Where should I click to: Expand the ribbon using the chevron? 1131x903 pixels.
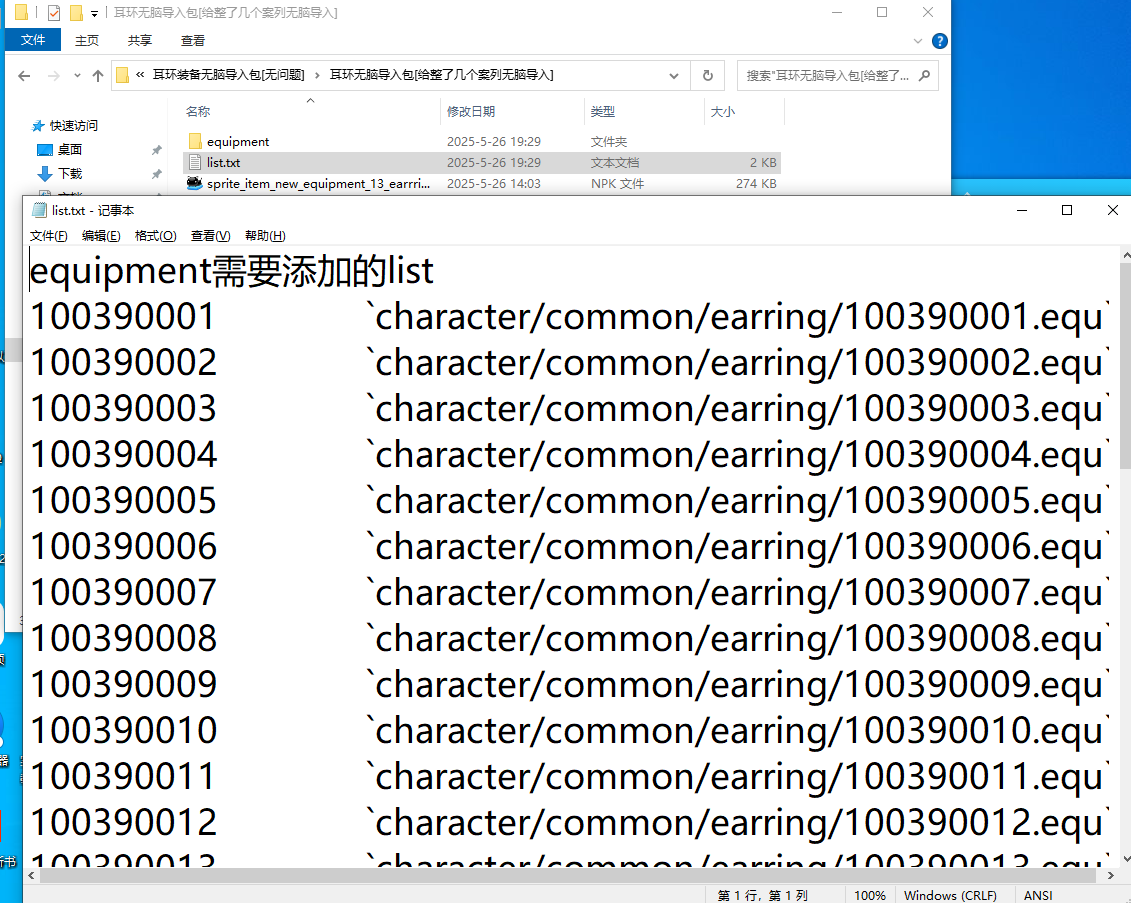click(x=918, y=41)
